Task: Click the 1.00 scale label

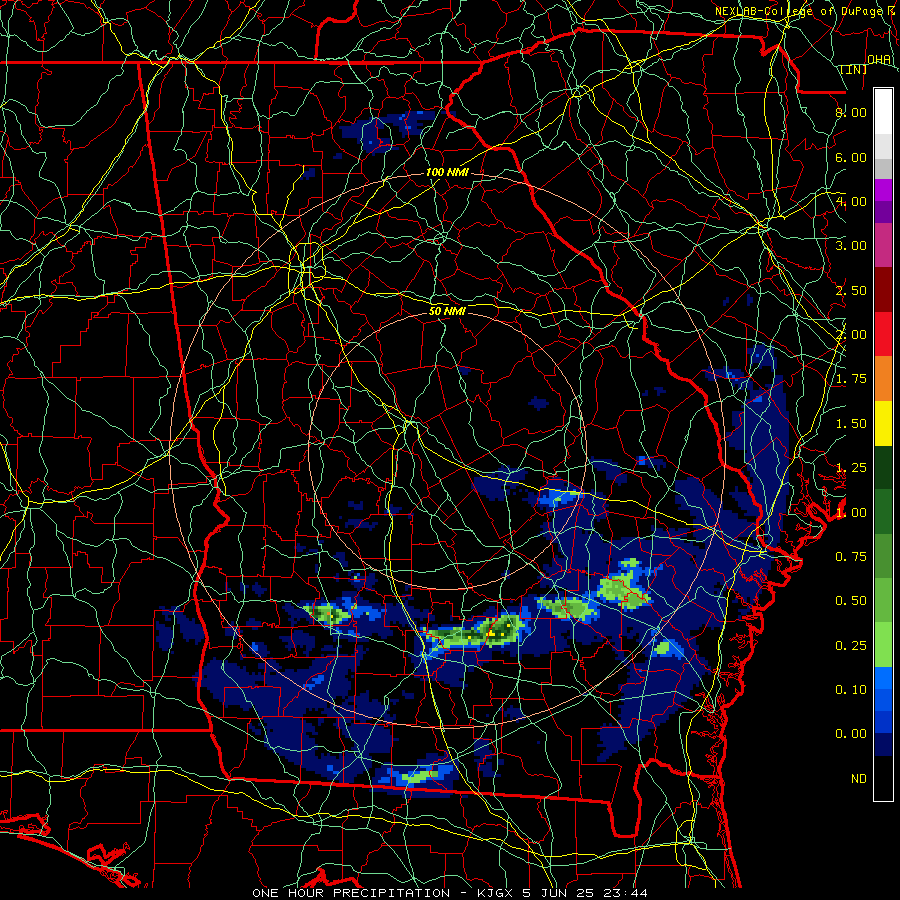Action: (851, 513)
